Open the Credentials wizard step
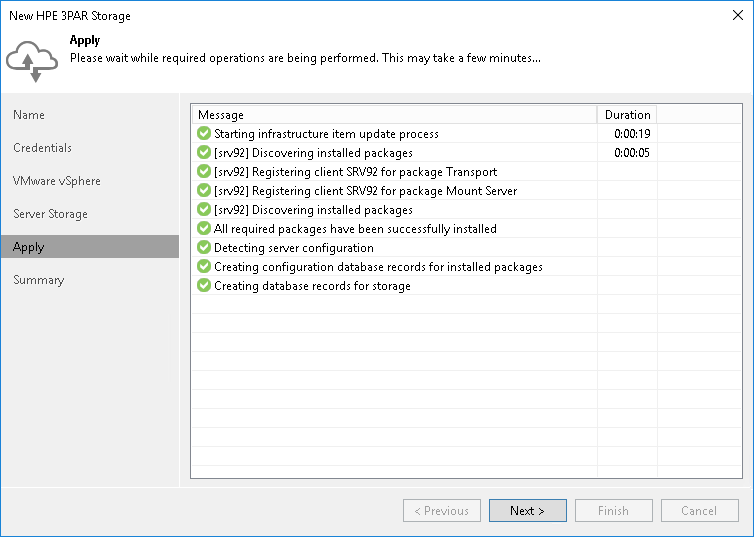The height and width of the screenshot is (537, 754). [43, 148]
